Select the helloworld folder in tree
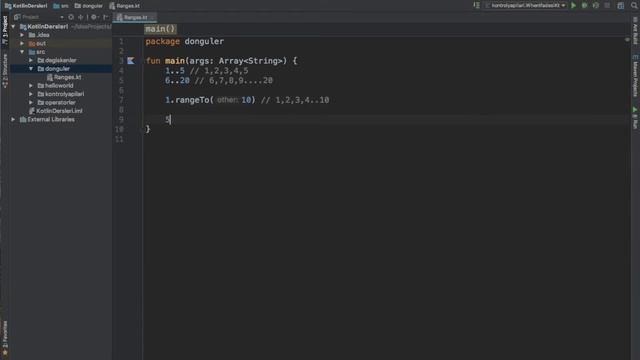The width and height of the screenshot is (640, 360). [56, 86]
